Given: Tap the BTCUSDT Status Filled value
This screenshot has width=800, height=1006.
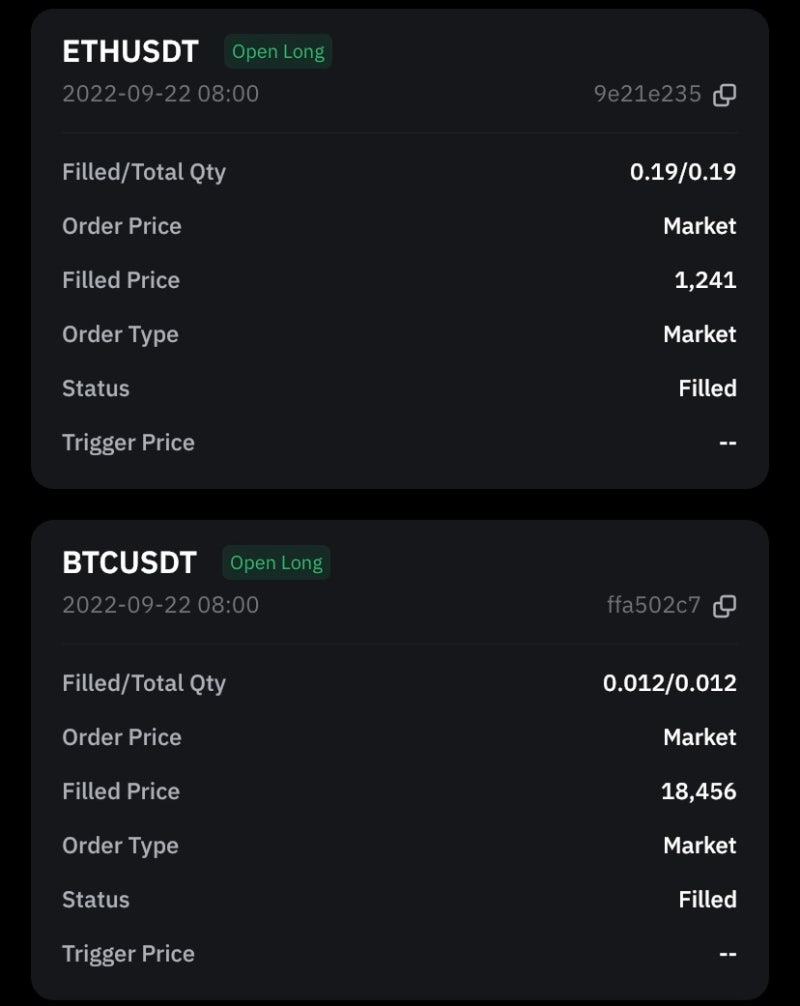Looking at the screenshot, I should pyautogui.click(x=707, y=900).
